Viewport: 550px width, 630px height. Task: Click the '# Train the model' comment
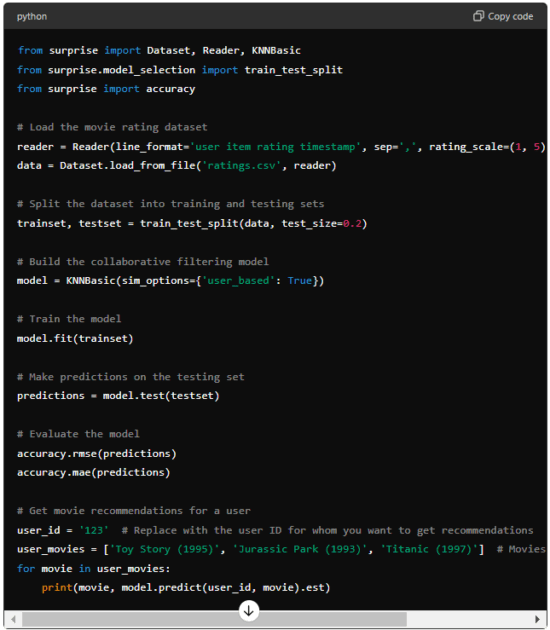coord(69,319)
